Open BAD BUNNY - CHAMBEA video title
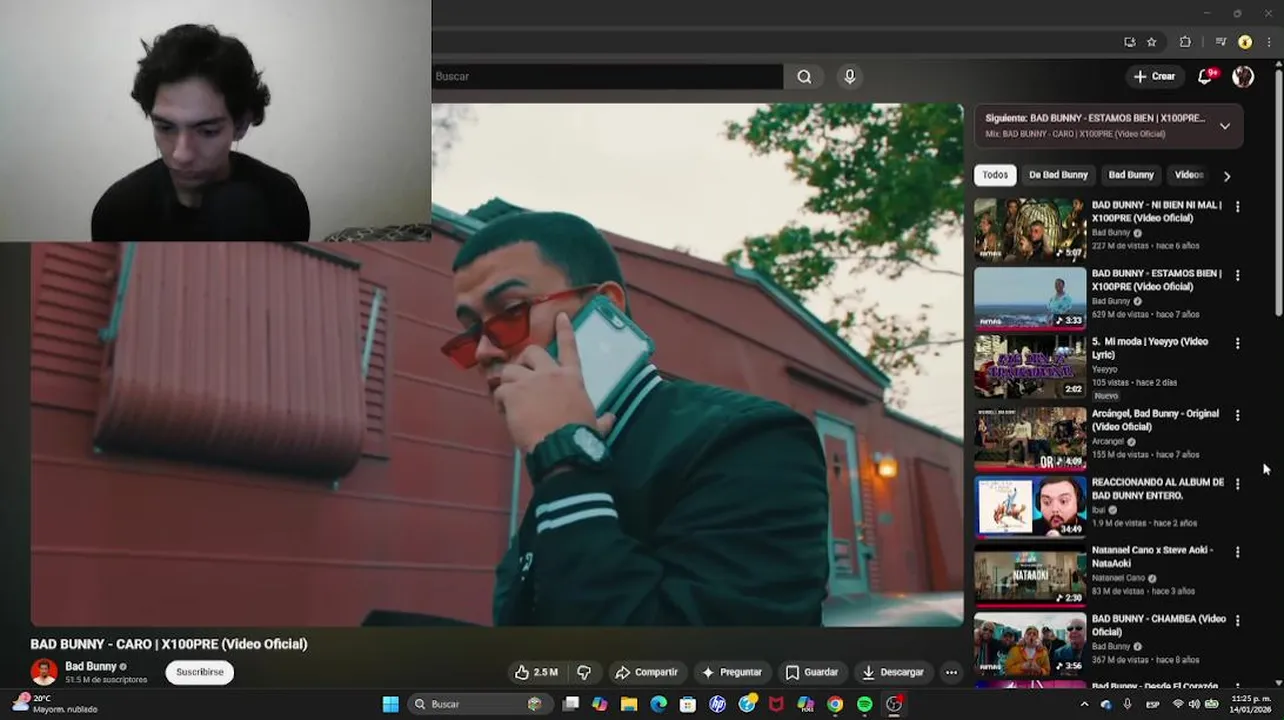The height and width of the screenshot is (720, 1284). (x=1159, y=625)
